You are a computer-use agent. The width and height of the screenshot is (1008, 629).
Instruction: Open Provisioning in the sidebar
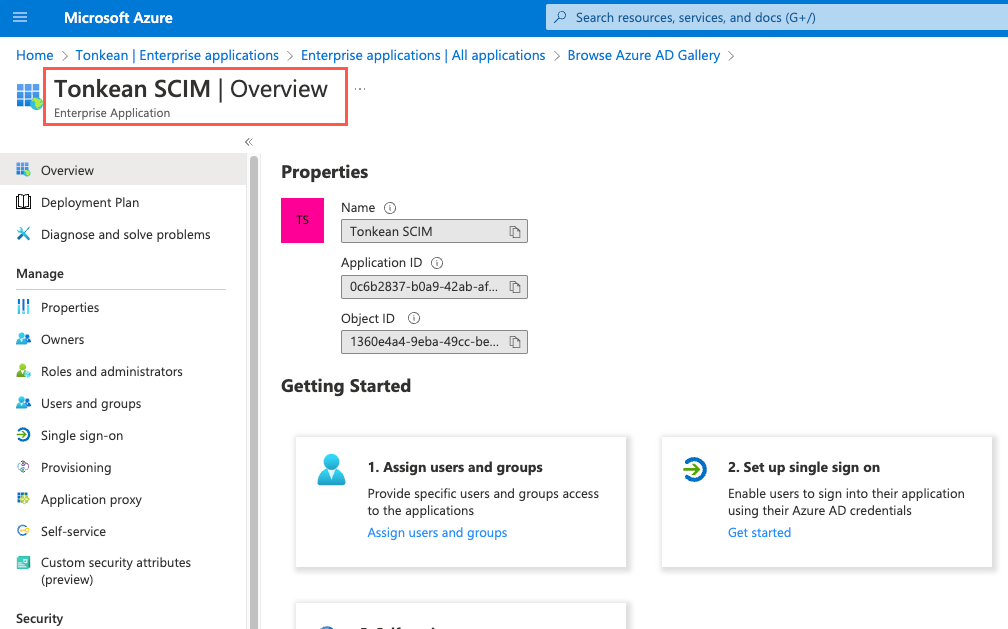(76, 467)
